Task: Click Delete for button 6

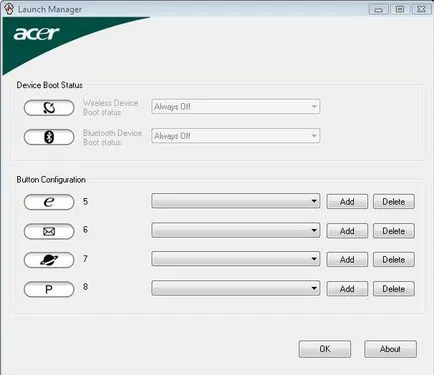Action: coord(394,231)
